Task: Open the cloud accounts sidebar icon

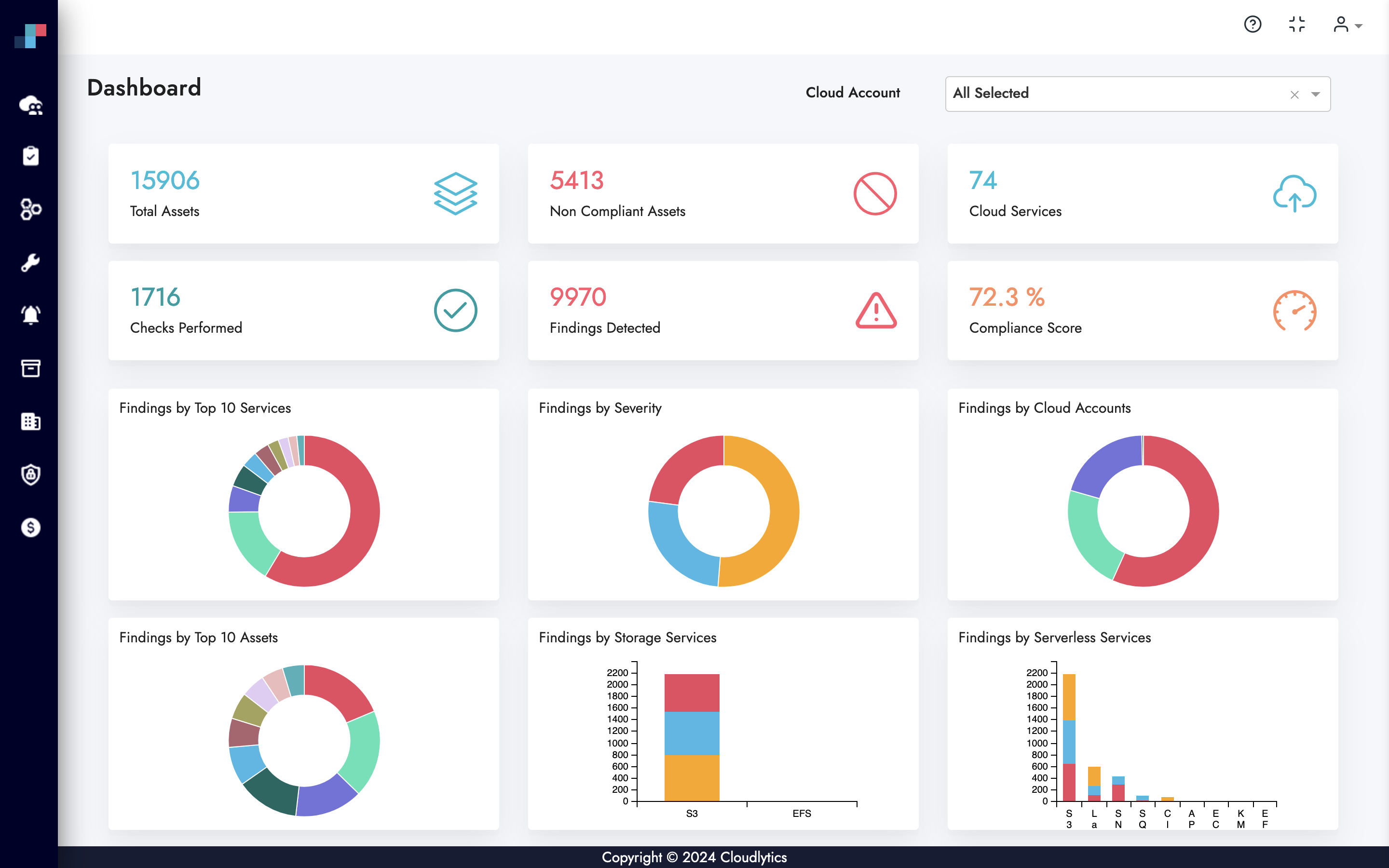Action: click(x=30, y=105)
